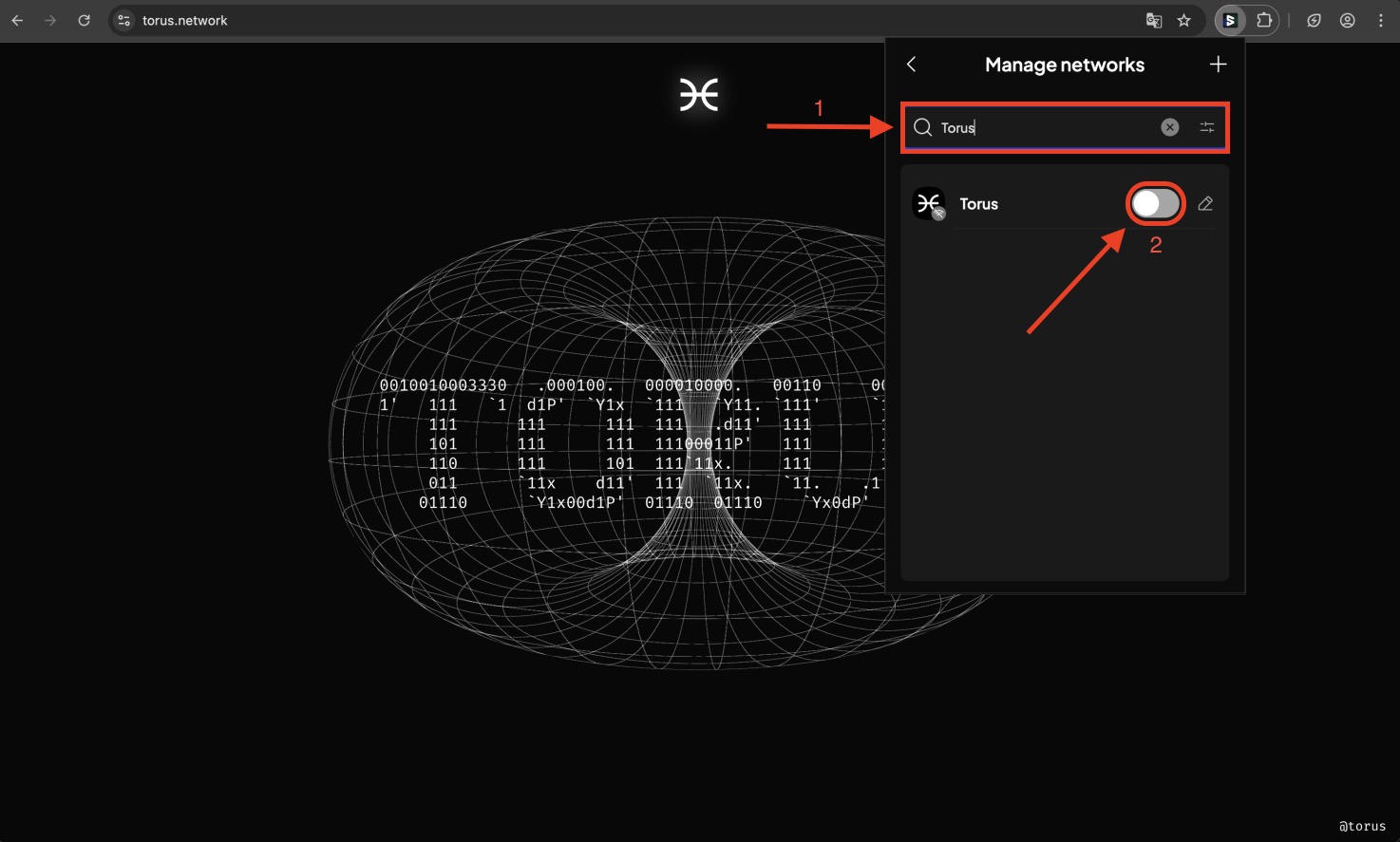This screenshot has height=842, width=1400.
Task: Open the browser Extensions puzzle menu
Action: pos(1264,20)
